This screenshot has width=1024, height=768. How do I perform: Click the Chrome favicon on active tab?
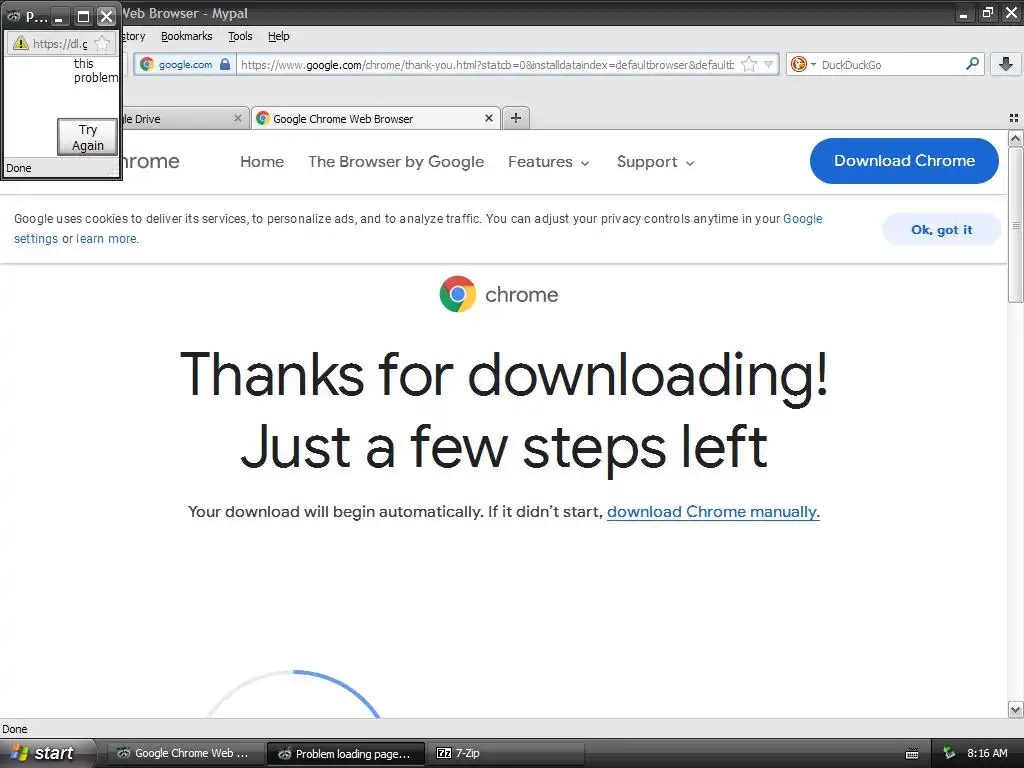tap(263, 118)
